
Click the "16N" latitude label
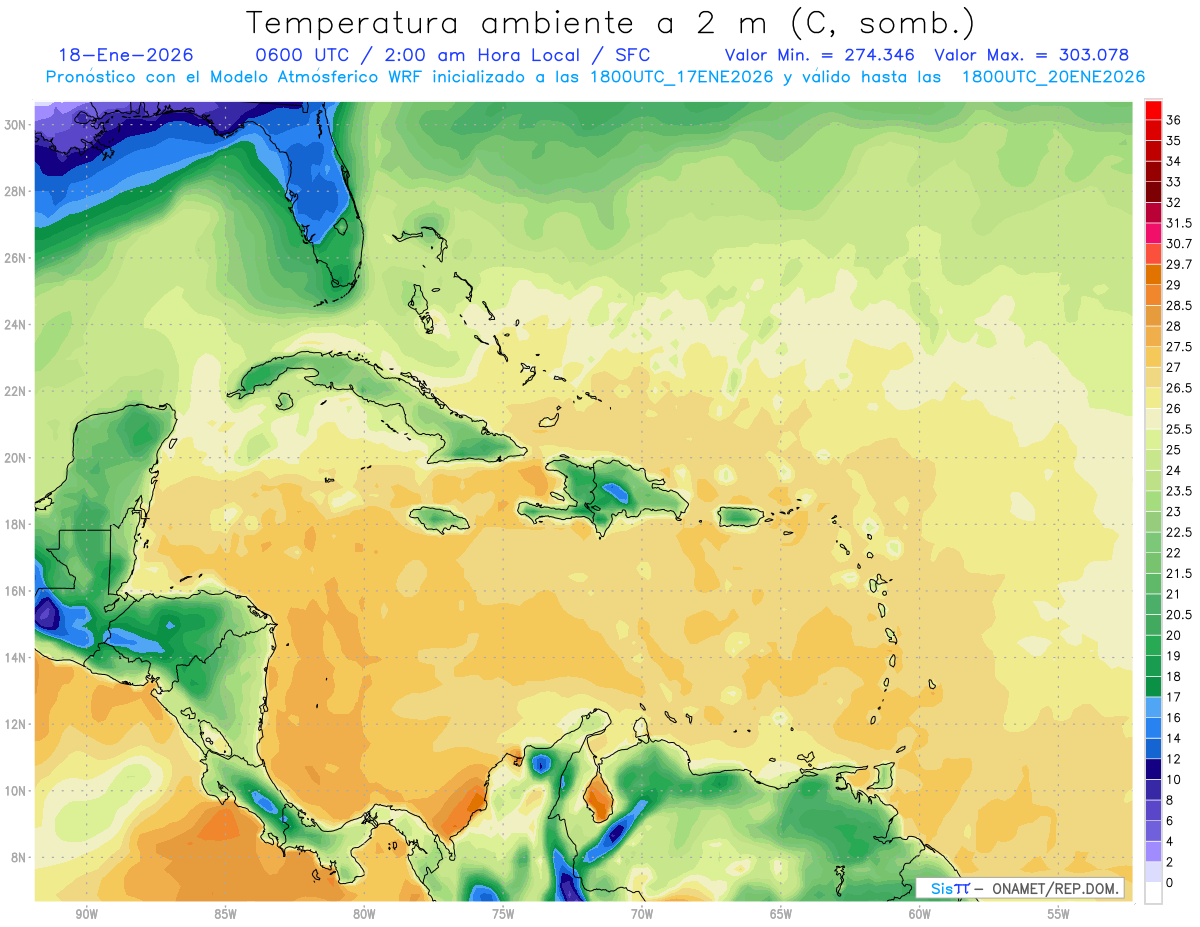(16, 591)
